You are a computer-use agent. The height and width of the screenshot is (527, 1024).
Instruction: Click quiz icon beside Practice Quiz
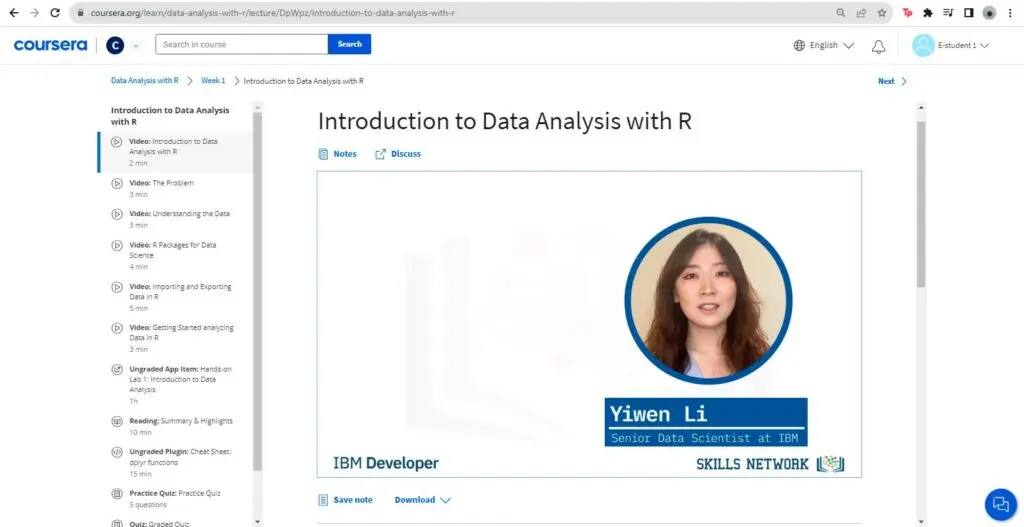(117, 494)
